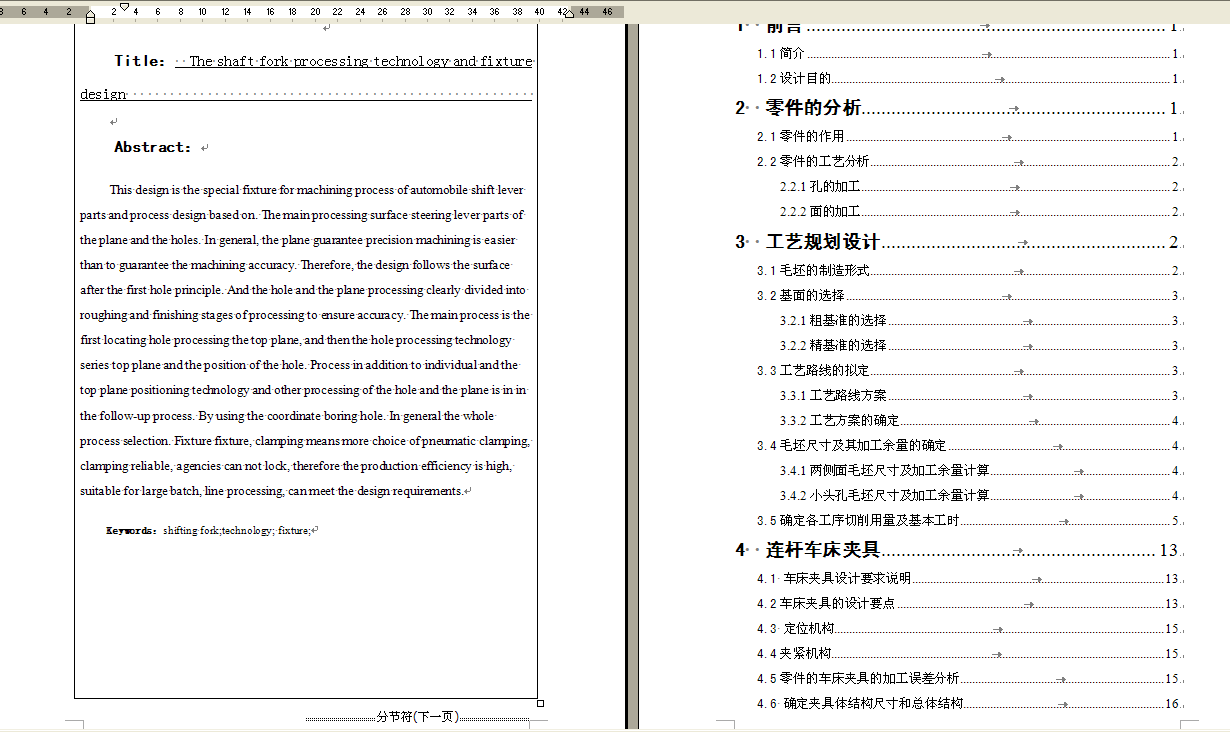Screen dimensions: 1230x732
Task: Open TOC entry 2.1 零件的作用
Action: pyautogui.click(x=968, y=136)
